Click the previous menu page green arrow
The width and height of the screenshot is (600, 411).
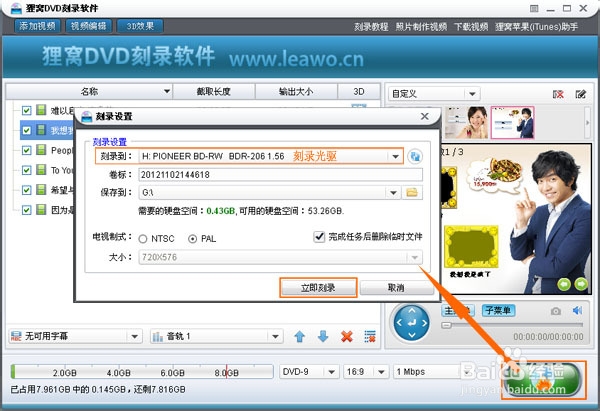click(564, 284)
